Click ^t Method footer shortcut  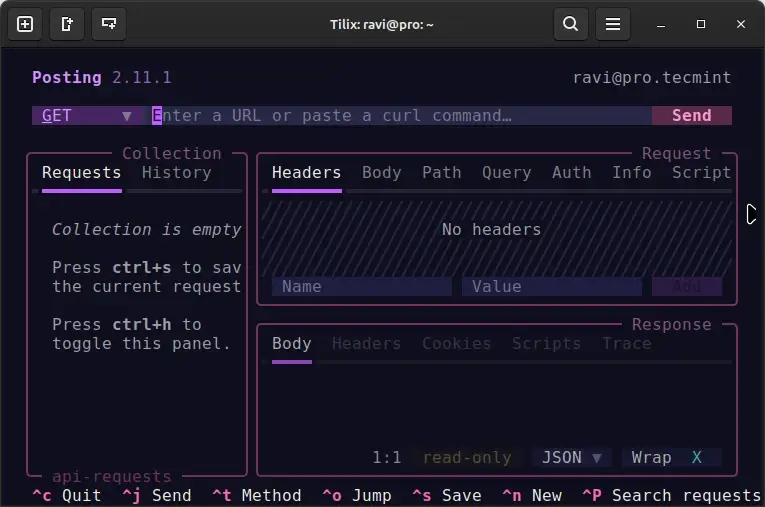click(257, 496)
